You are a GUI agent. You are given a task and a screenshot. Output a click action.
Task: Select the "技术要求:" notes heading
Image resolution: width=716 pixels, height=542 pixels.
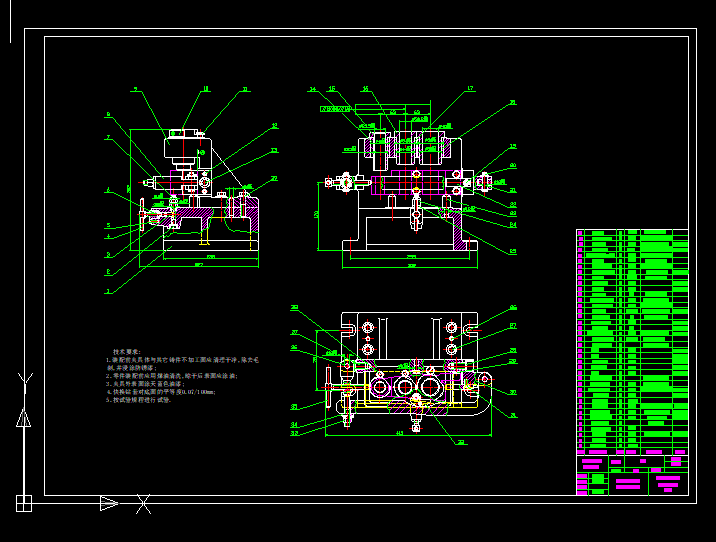point(126,352)
